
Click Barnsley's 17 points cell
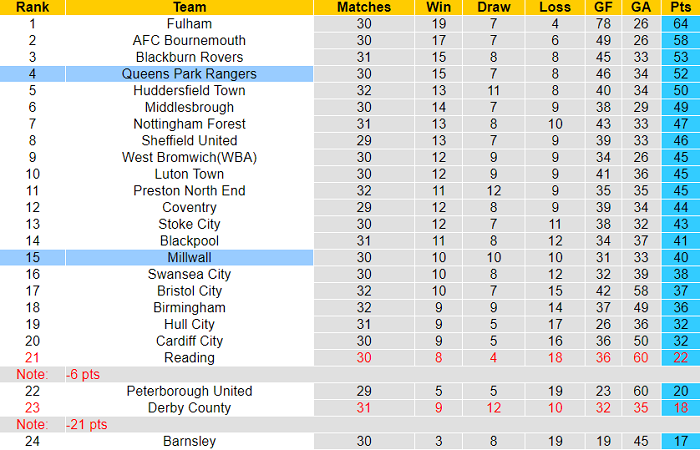coord(681,441)
